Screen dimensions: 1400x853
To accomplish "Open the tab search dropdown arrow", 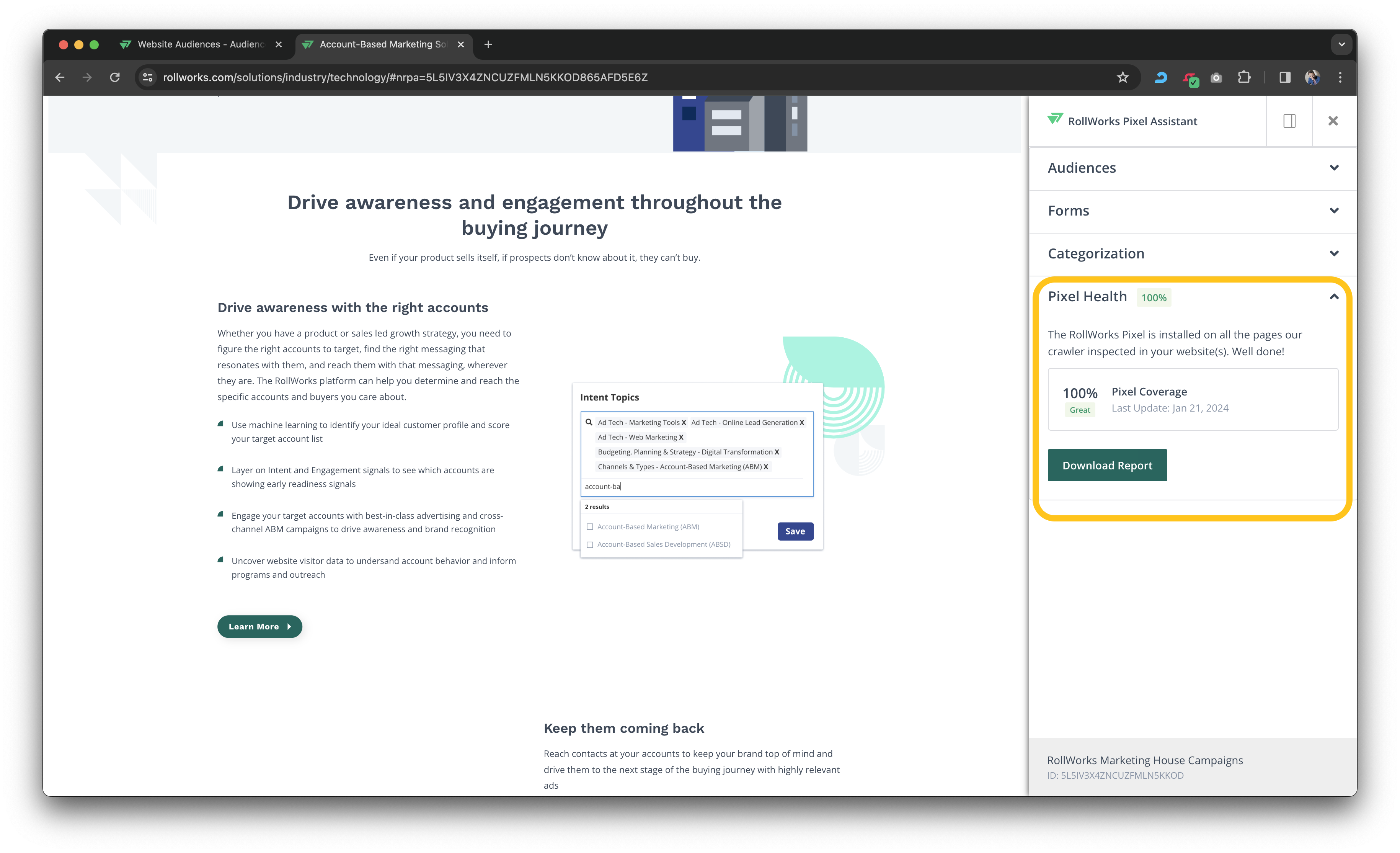I will coord(1341,44).
